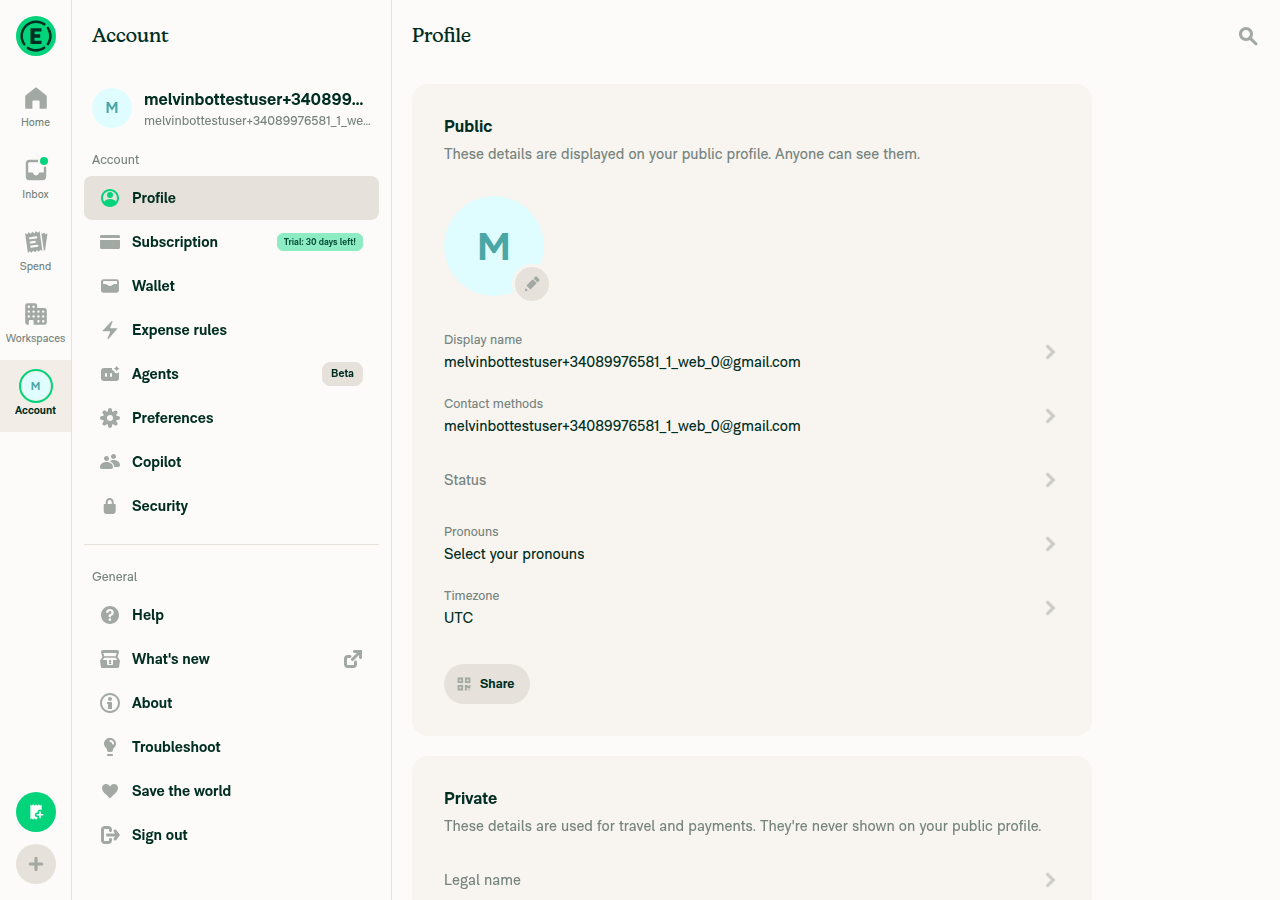Expand Timezone row chevron
The height and width of the screenshot is (900, 1280).
[x=1050, y=608]
